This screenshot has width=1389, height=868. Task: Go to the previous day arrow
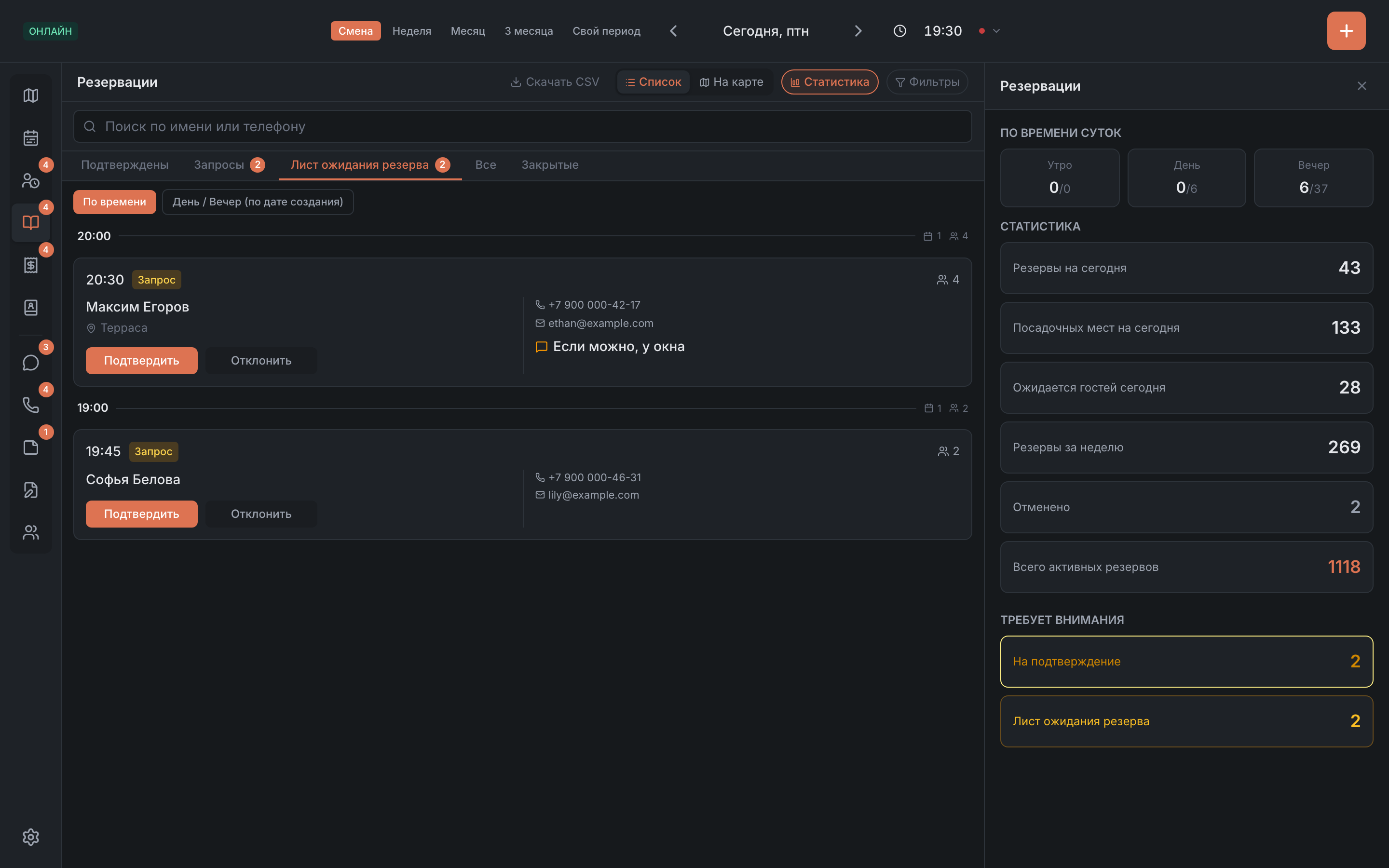(x=674, y=31)
